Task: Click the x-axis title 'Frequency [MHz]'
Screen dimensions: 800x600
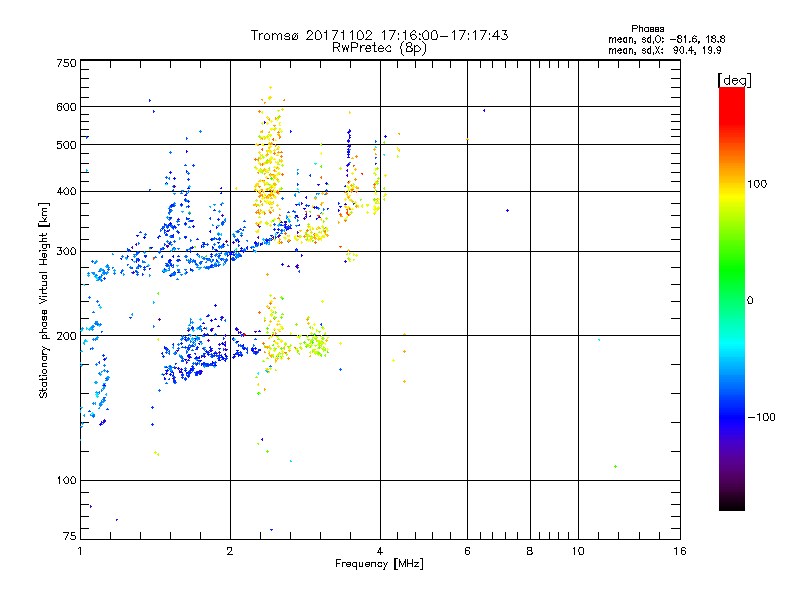Action: click(x=379, y=564)
